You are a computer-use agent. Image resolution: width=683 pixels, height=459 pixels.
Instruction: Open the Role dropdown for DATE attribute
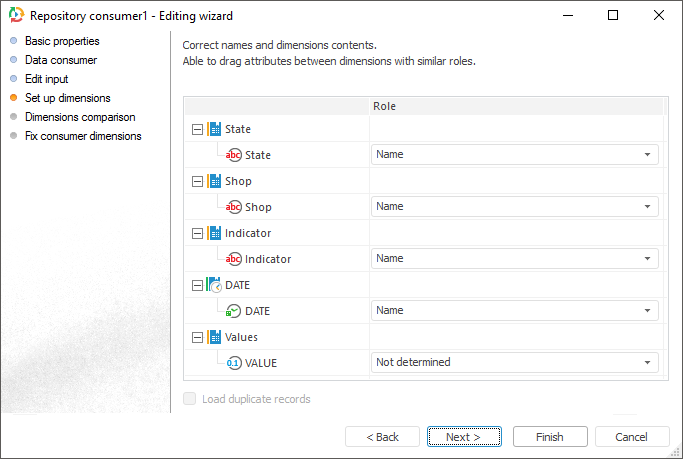647,311
